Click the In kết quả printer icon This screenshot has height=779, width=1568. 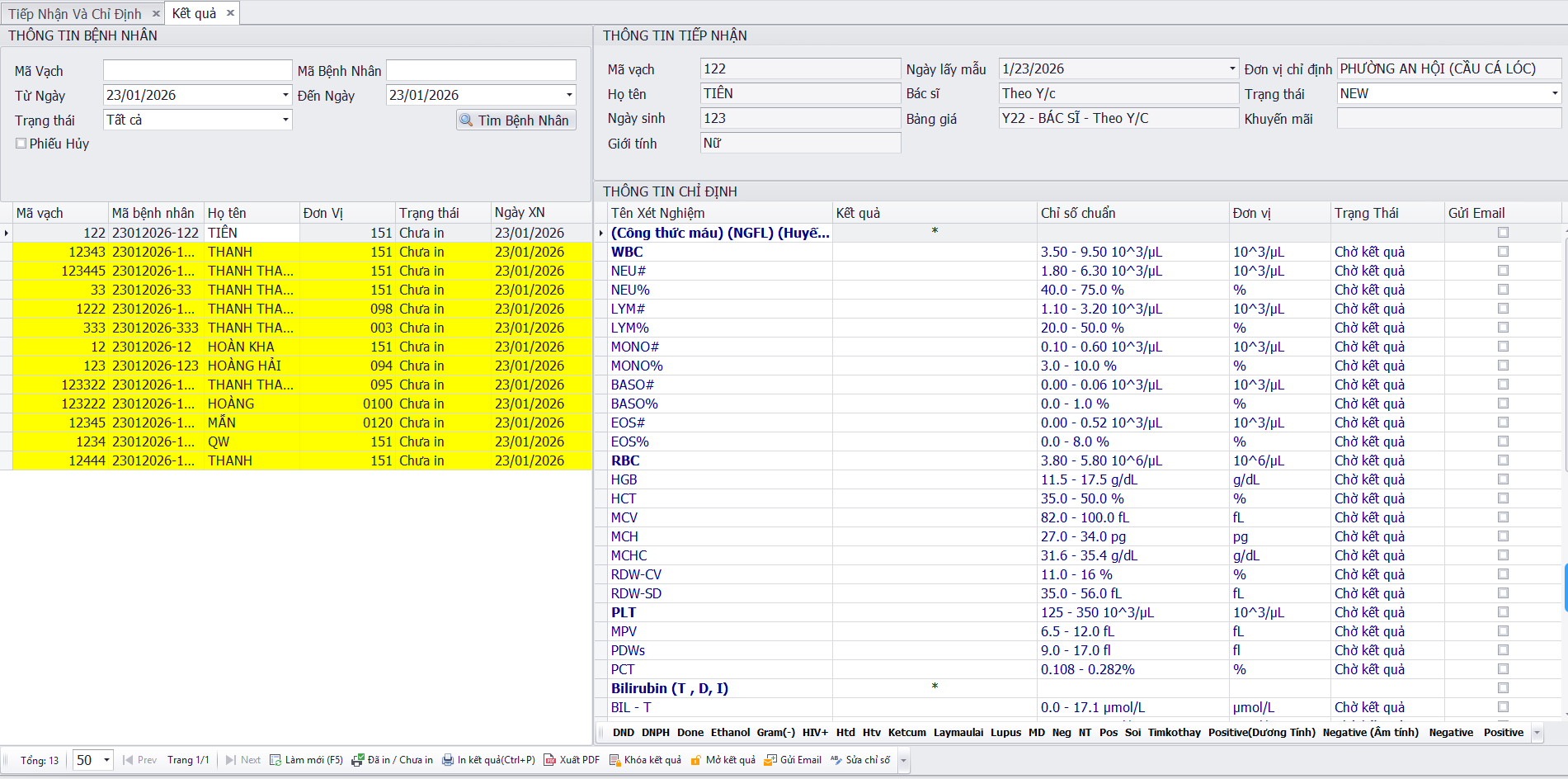pyautogui.click(x=448, y=760)
